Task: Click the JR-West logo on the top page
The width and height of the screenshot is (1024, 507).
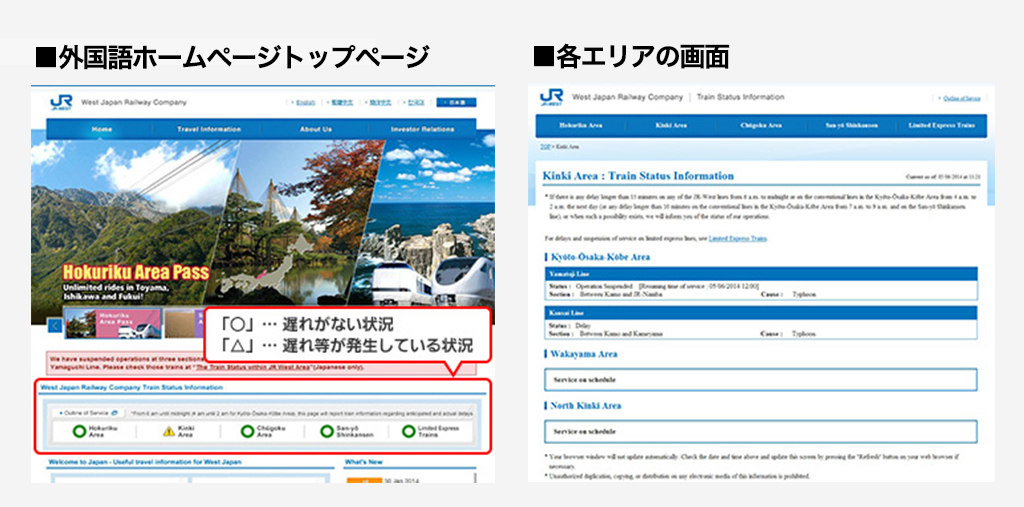Action: tap(61, 103)
